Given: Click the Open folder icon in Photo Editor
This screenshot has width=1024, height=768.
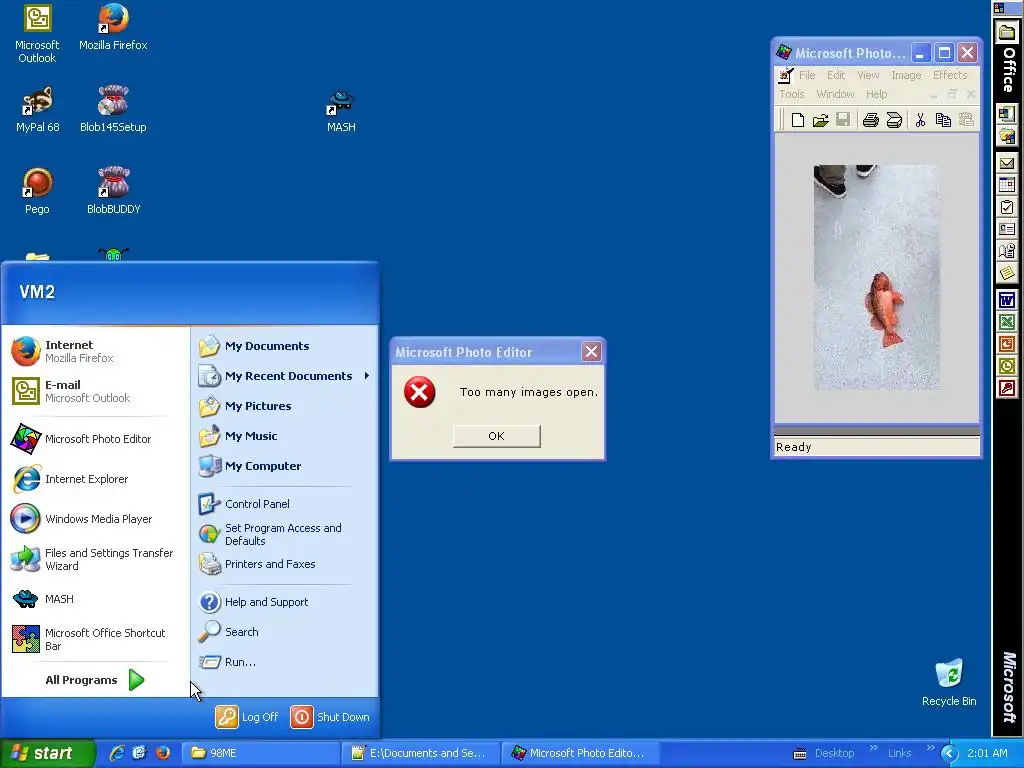Looking at the screenshot, I should pos(820,120).
